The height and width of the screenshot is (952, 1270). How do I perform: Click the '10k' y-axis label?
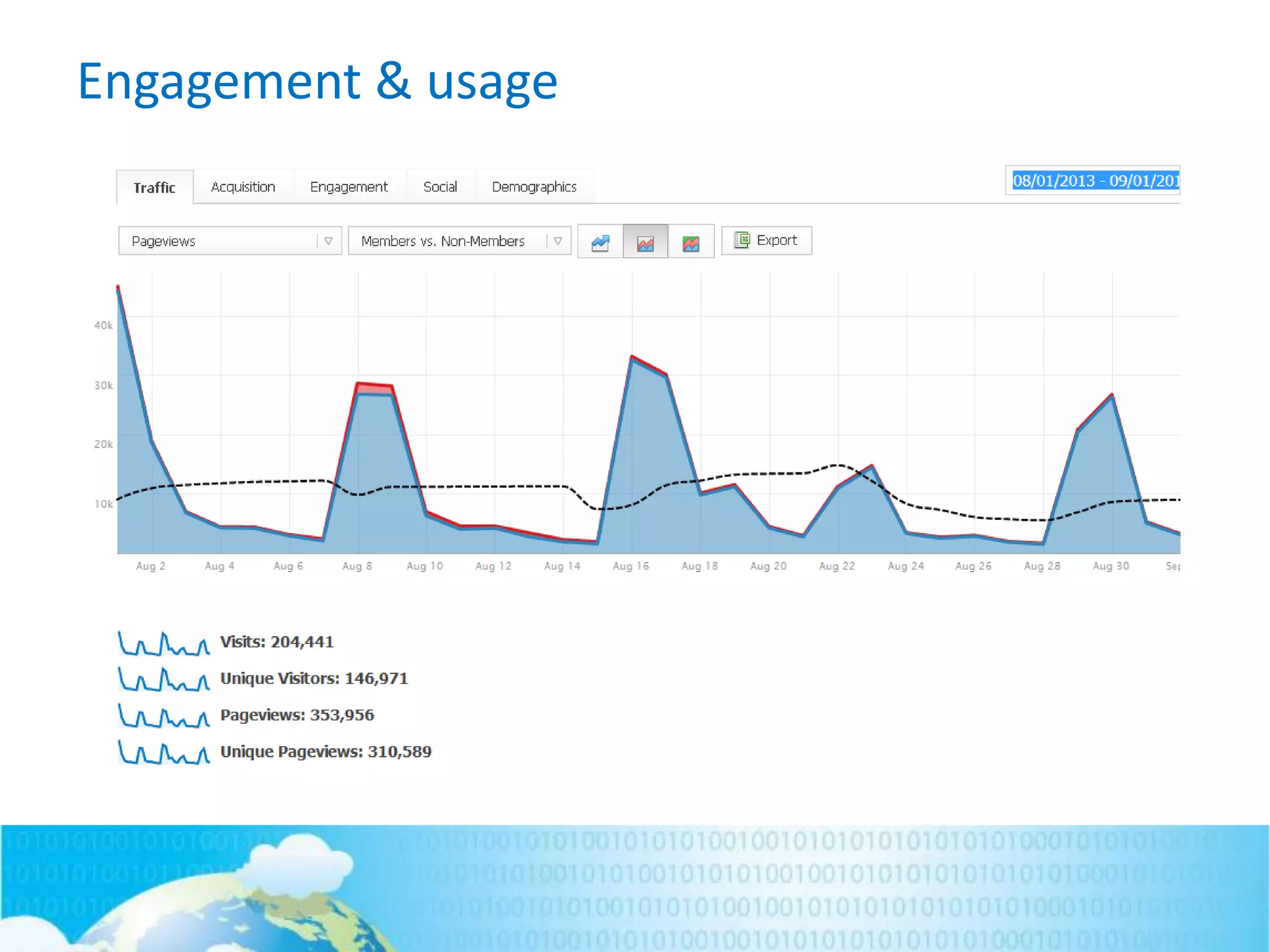[x=104, y=504]
